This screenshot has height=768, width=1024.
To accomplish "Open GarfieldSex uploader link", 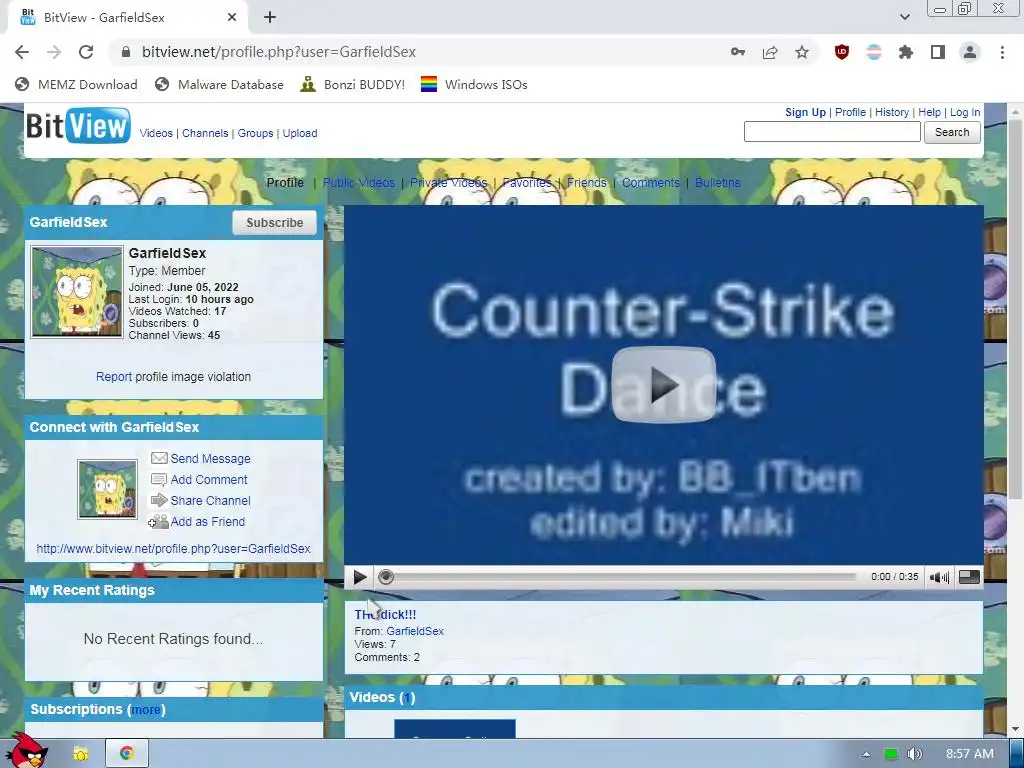I will coord(415,631).
